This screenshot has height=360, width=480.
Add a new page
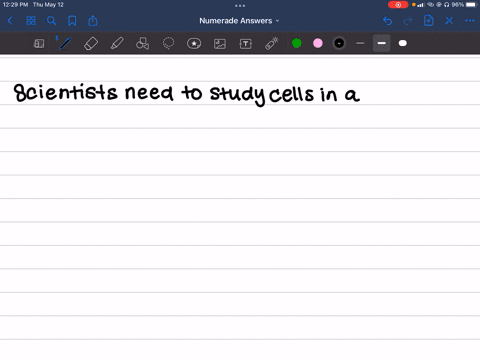429,21
